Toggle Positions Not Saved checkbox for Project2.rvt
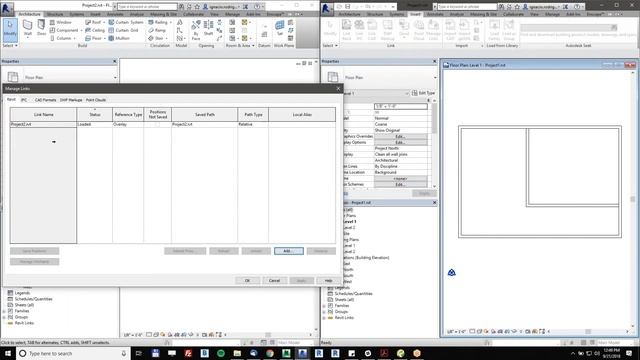Viewport: 640px width, 360px height. [x=158, y=124]
